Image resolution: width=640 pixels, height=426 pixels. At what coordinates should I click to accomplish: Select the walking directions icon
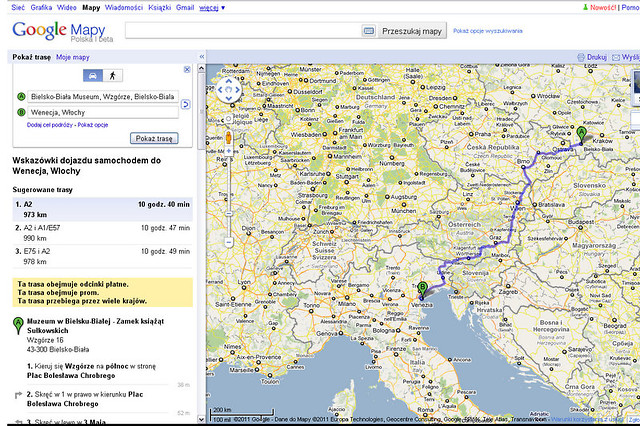(x=112, y=75)
